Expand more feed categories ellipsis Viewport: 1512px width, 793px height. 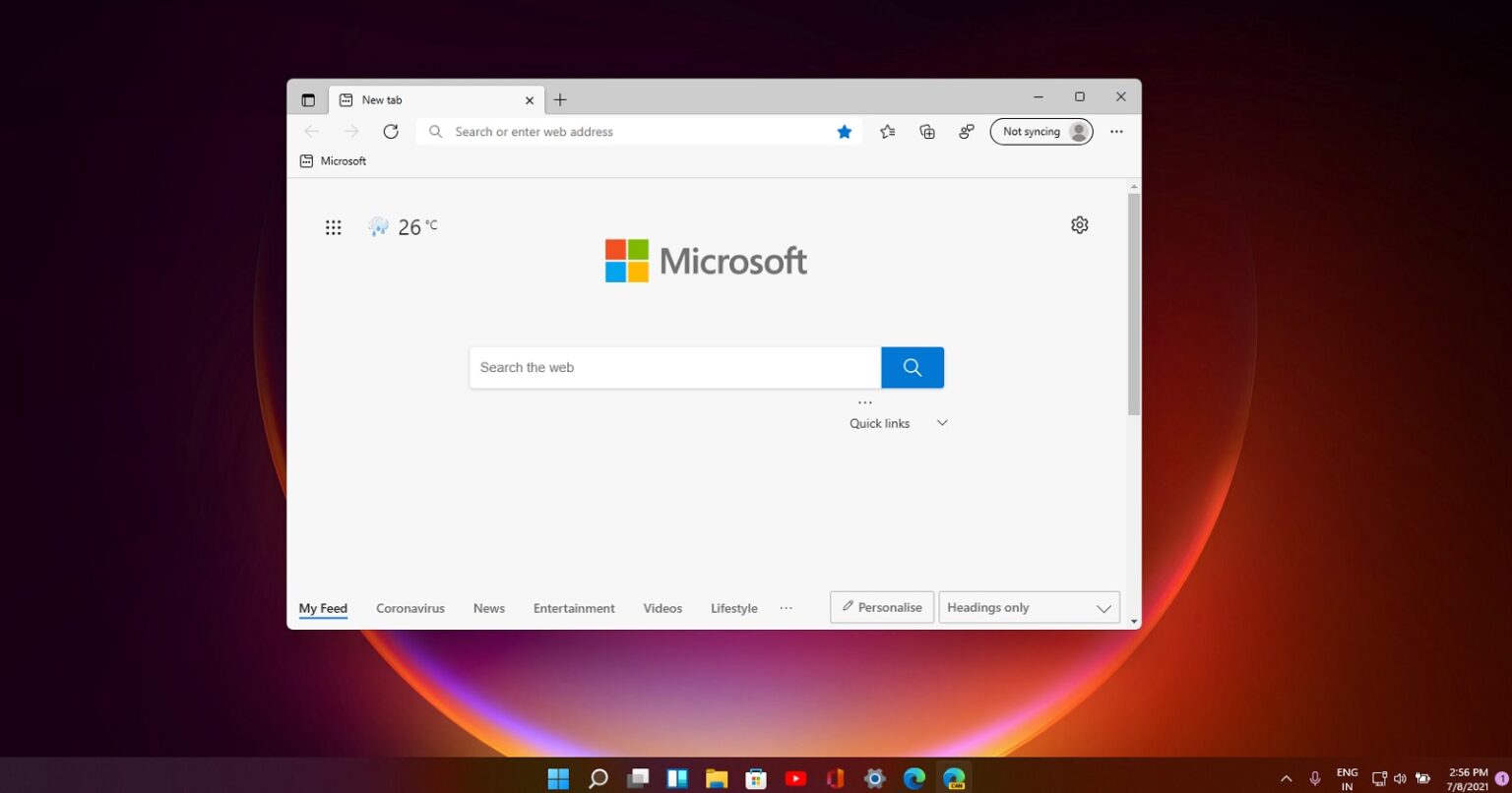(x=786, y=608)
